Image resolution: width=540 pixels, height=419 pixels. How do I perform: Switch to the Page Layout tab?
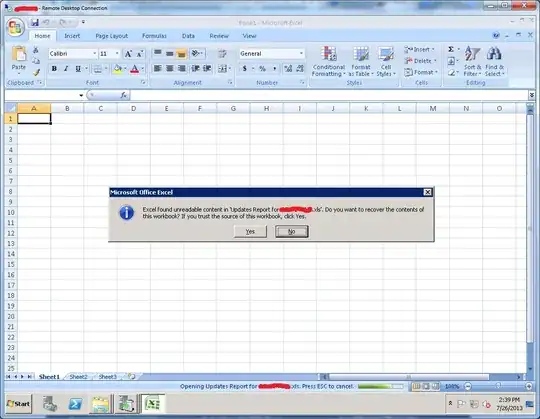coord(112,36)
